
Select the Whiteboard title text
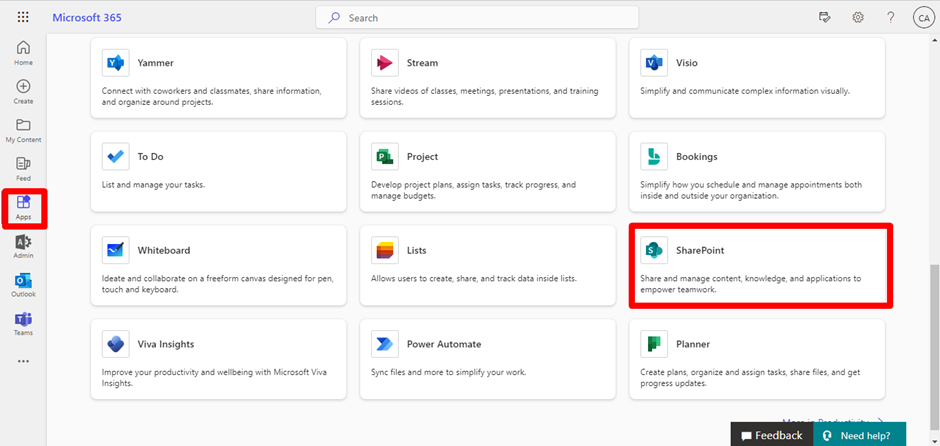pos(164,251)
